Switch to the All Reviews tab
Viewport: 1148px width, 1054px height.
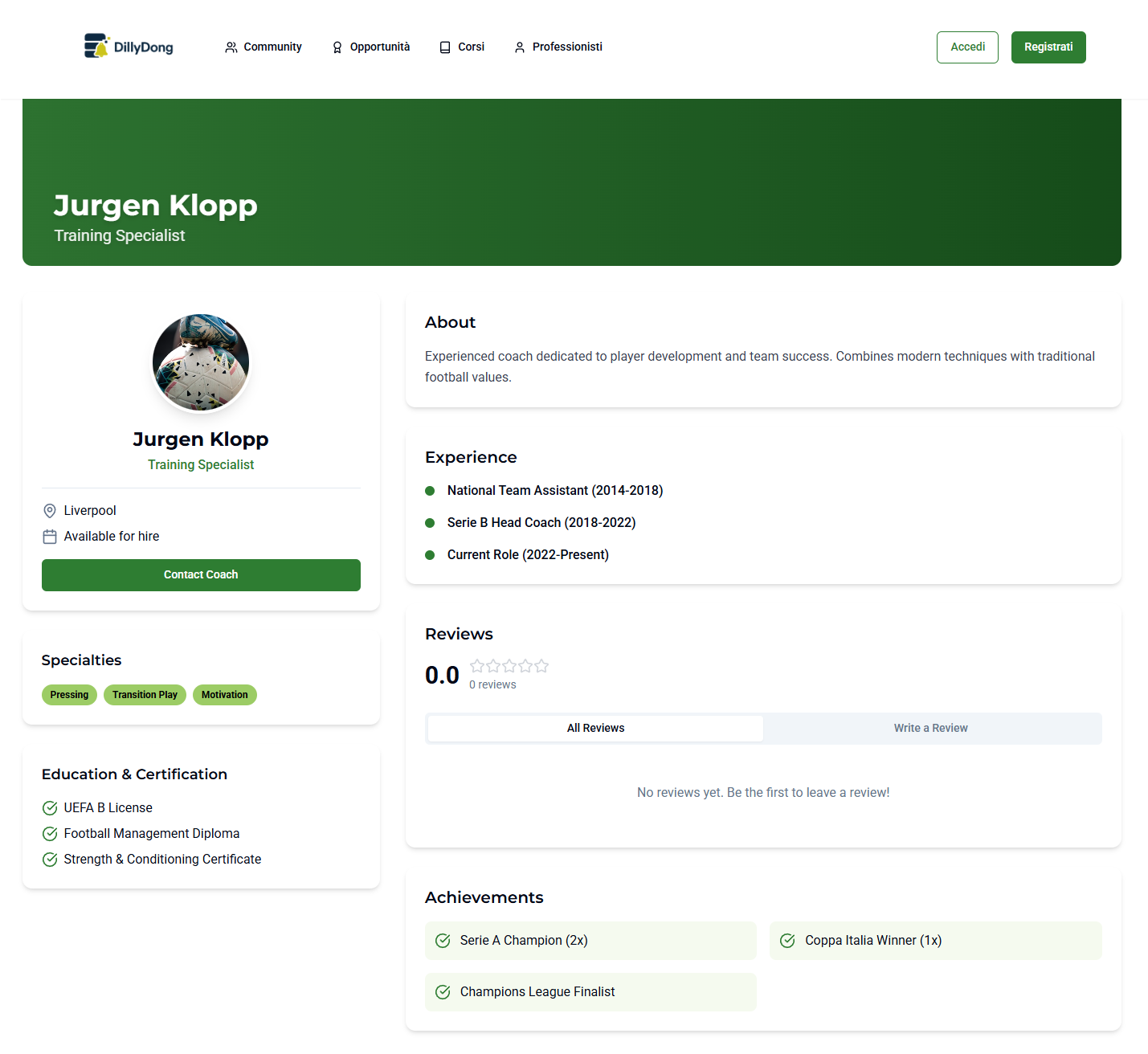coord(595,729)
